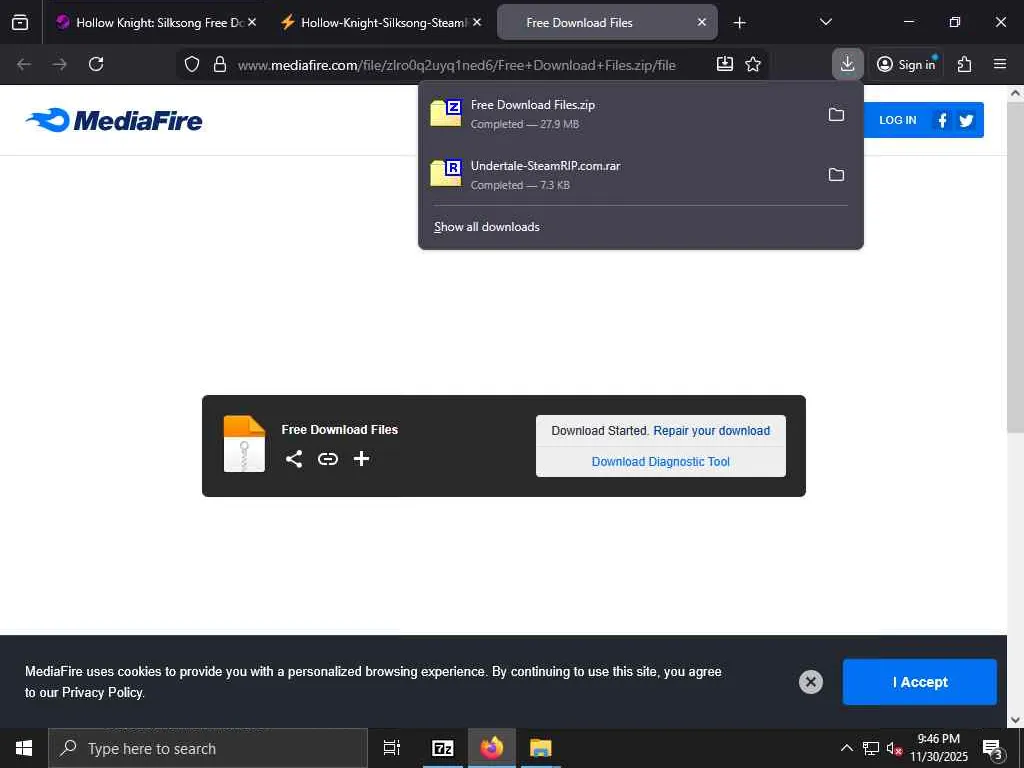Click the Free Download Files title text

pos(340,430)
